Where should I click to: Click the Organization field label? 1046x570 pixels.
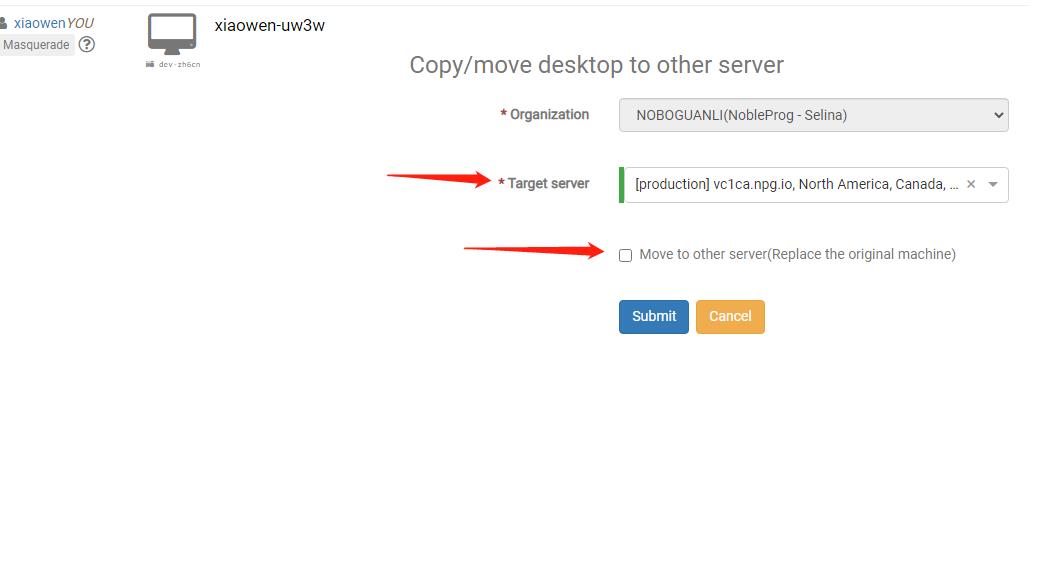pyautogui.click(x=549, y=115)
